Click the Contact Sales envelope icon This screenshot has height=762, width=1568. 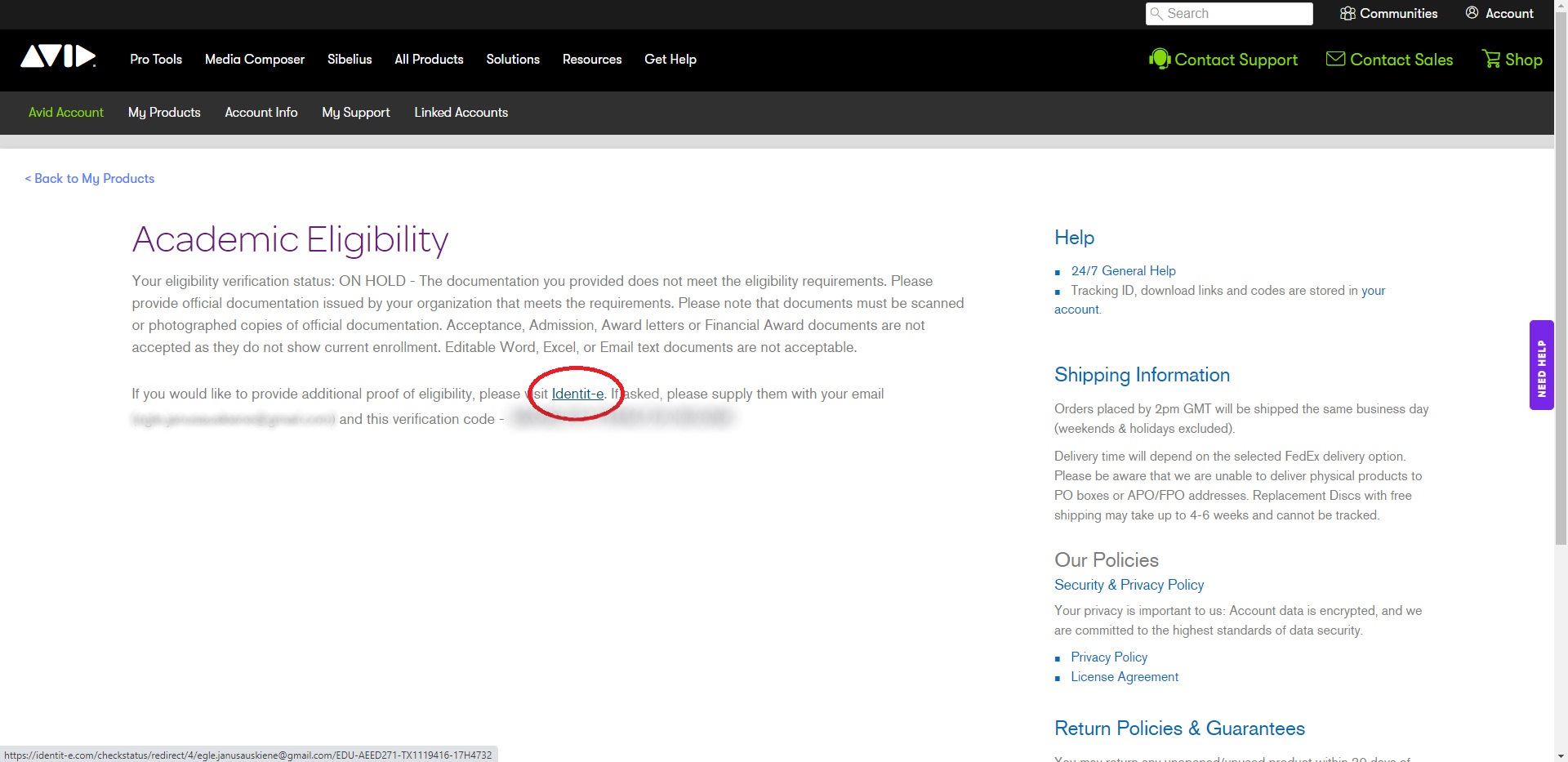click(x=1335, y=59)
